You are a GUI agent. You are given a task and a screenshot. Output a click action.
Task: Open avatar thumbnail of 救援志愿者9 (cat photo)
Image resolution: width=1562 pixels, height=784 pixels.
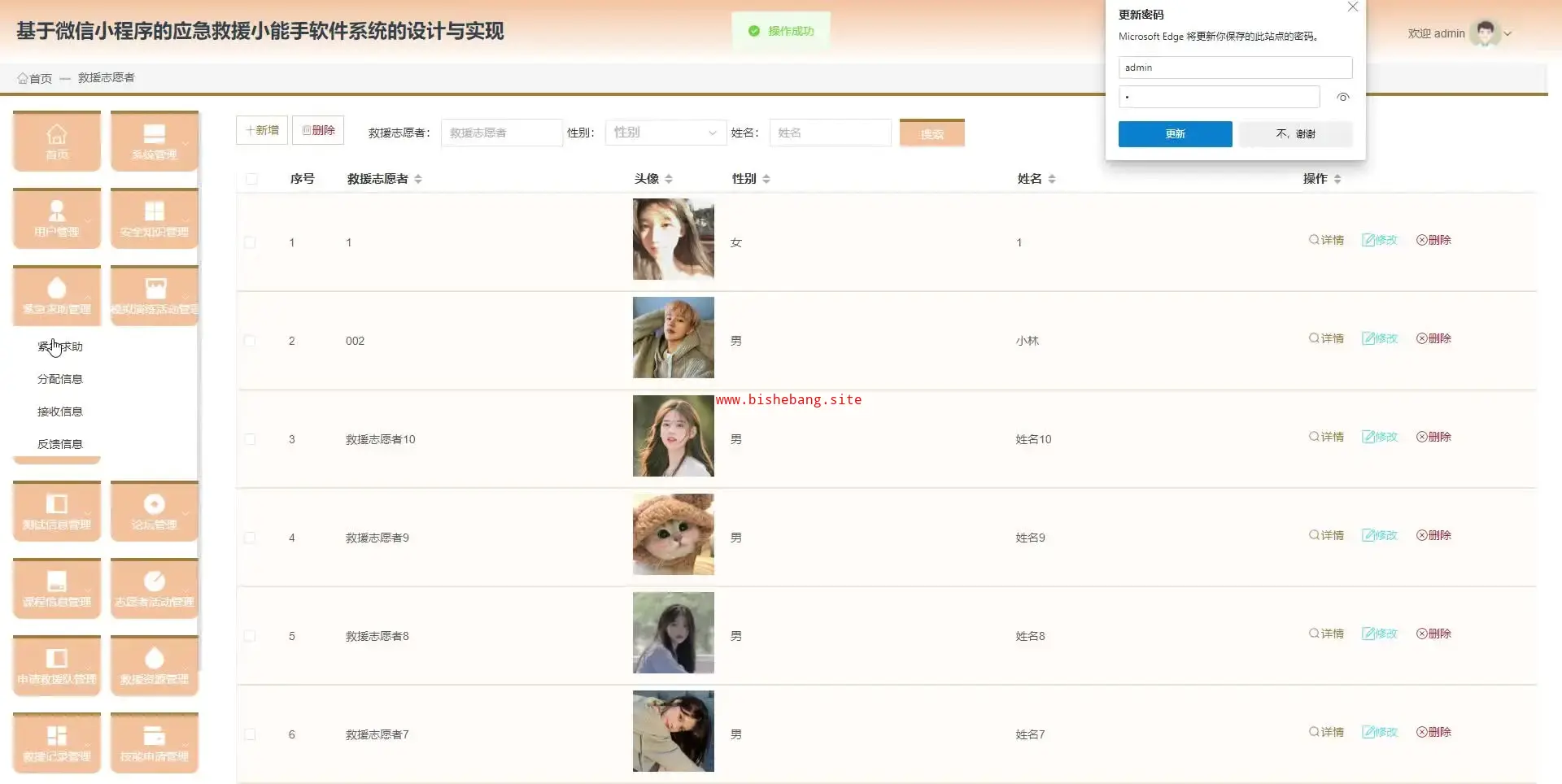(x=674, y=534)
